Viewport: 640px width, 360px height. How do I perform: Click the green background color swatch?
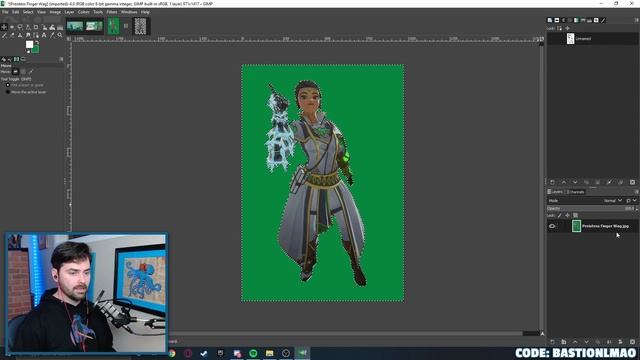(x=36, y=49)
